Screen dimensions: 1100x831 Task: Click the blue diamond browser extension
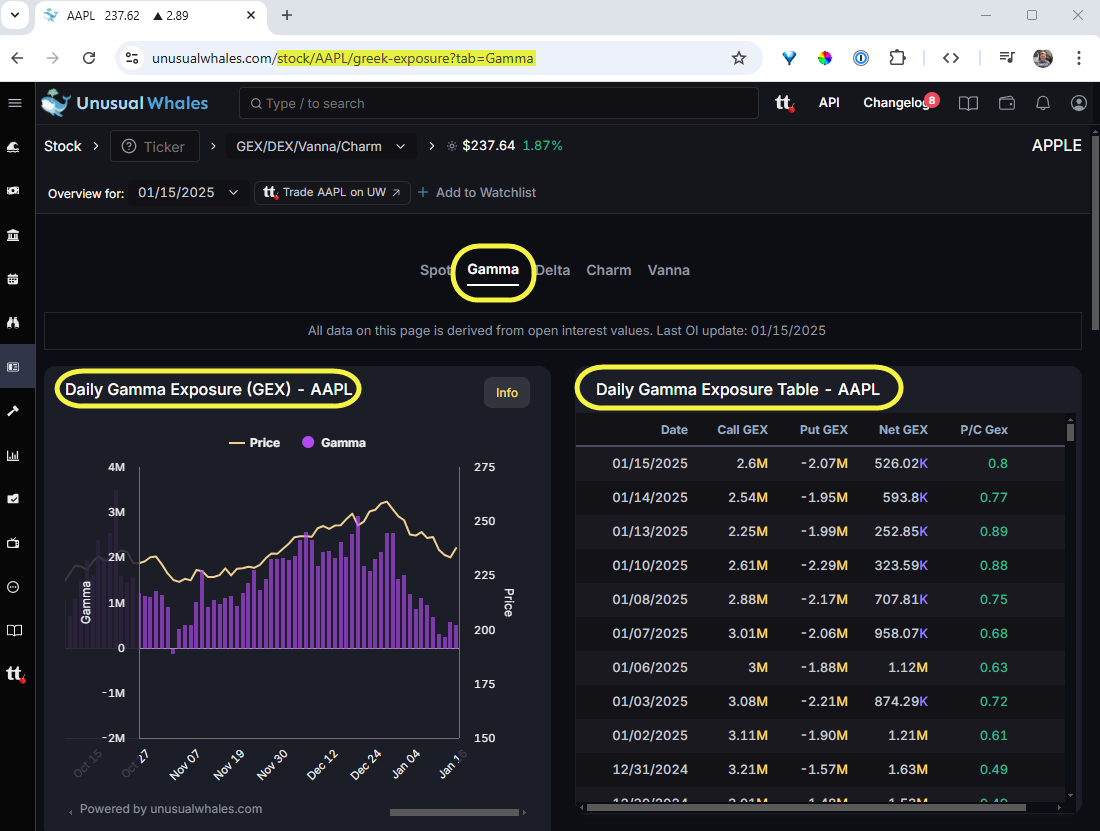pyautogui.click(x=789, y=58)
